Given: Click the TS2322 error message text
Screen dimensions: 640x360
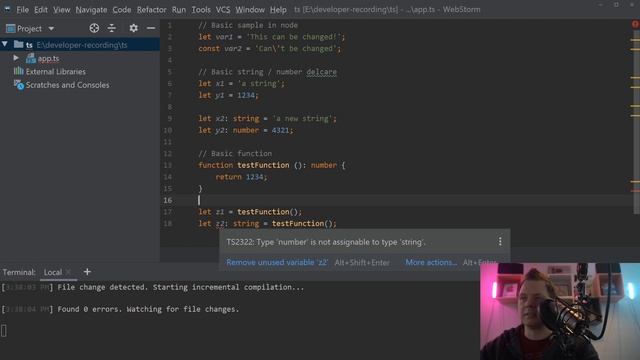Looking at the screenshot, I should coord(326,242).
